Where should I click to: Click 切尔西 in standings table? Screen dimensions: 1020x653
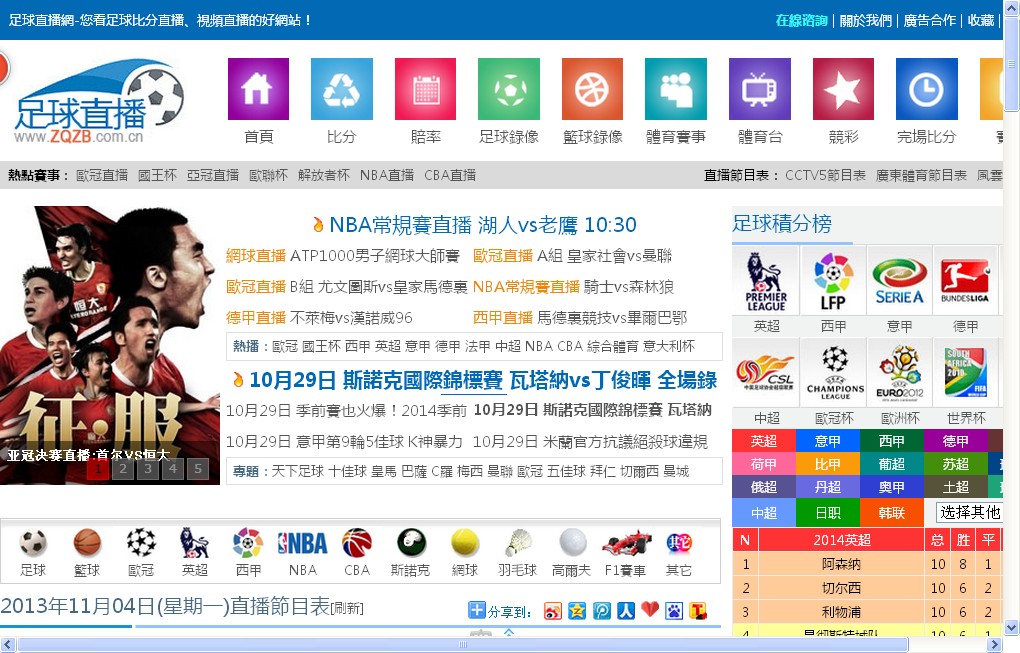841,588
